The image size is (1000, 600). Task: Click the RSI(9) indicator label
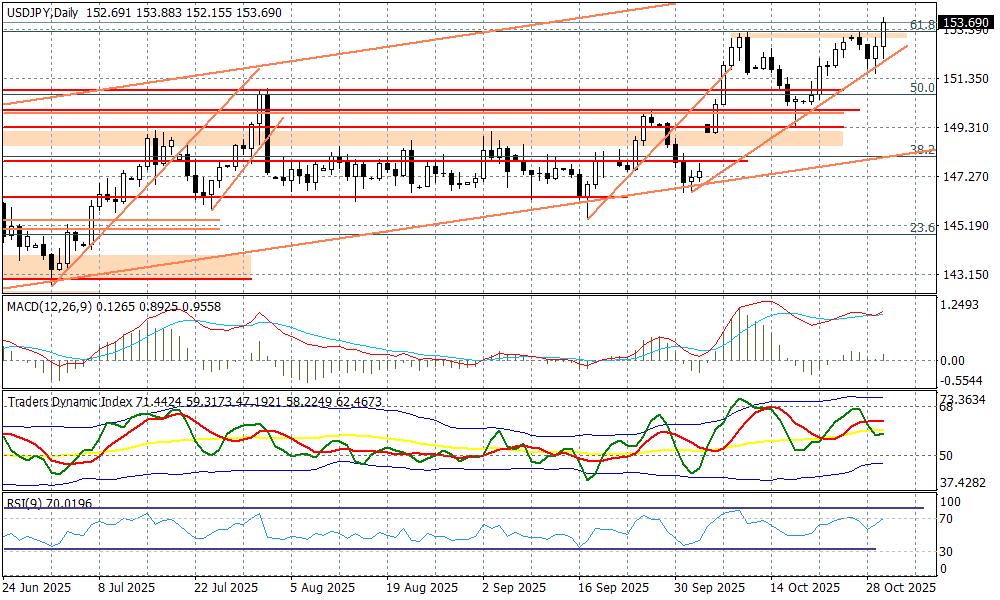coord(22,503)
